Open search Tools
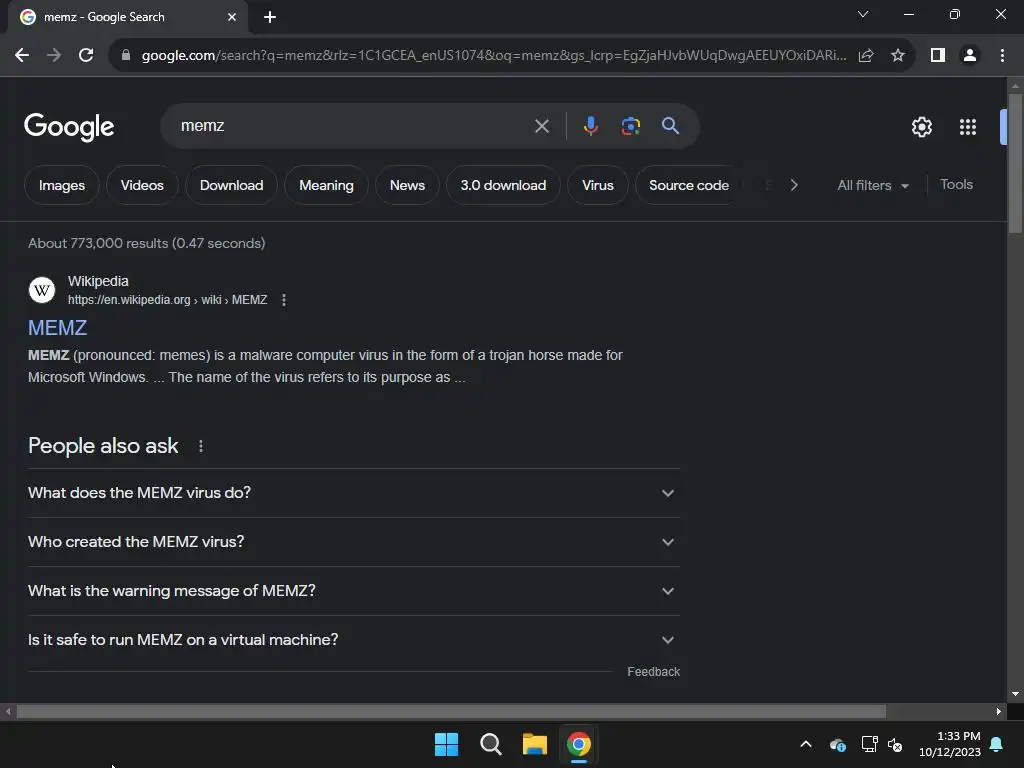Image resolution: width=1024 pixels, height=768 pixels. pyautogui.click(x=956, y=185)
